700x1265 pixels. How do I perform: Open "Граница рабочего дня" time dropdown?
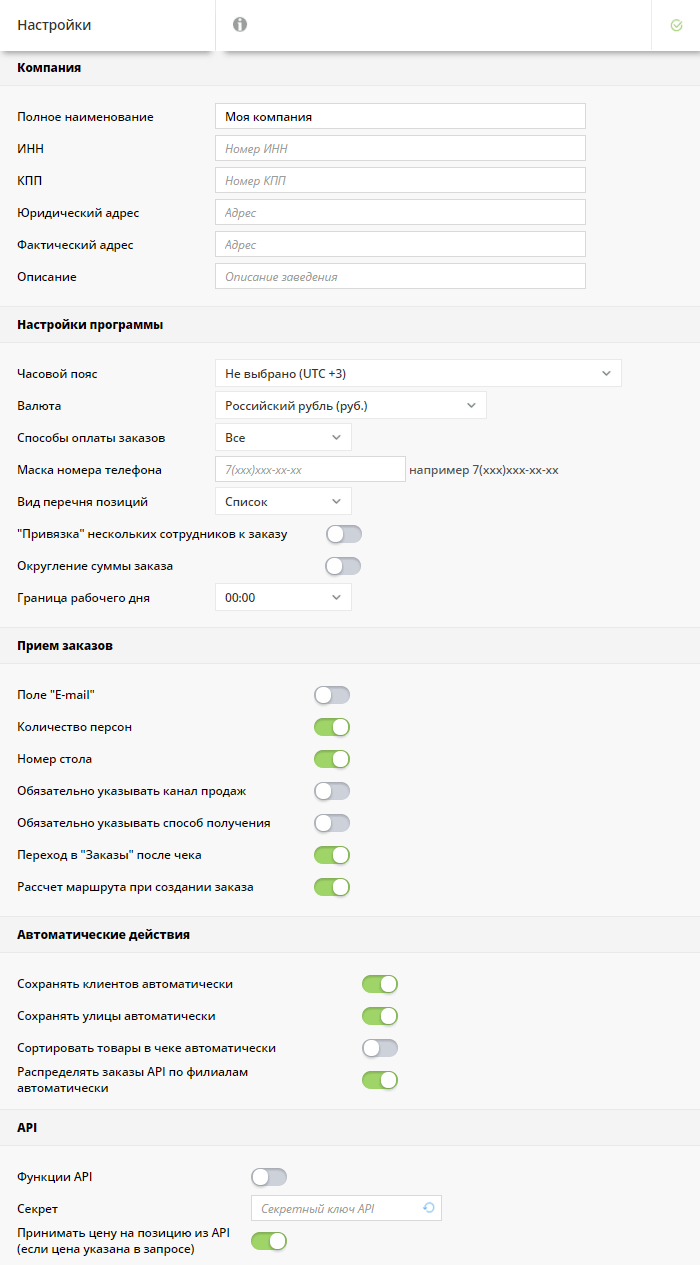pyautogui.click(x=283, y=597)
